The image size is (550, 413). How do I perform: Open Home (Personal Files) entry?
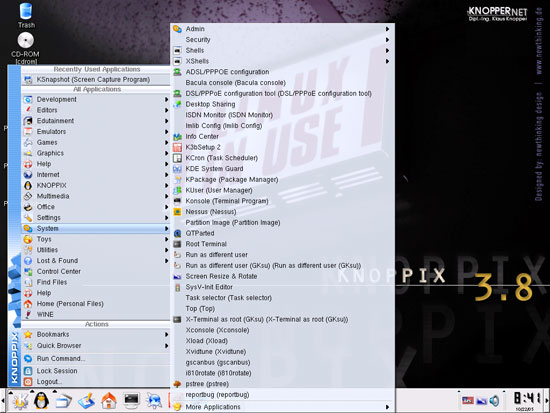click(96, 304)
